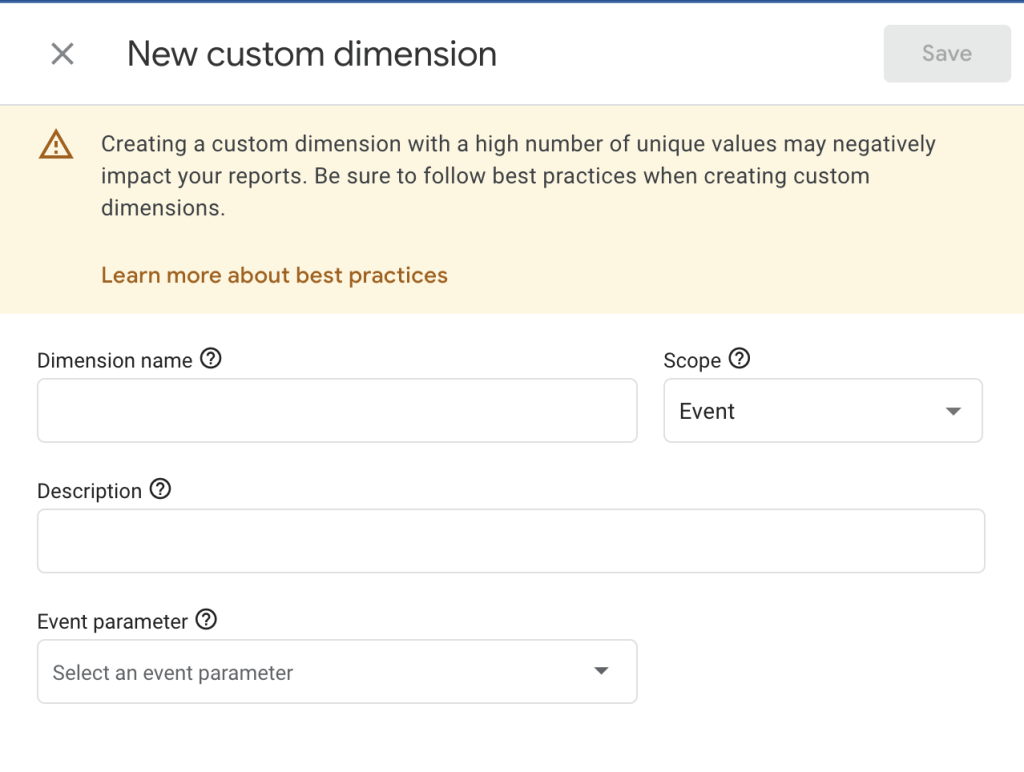Open Learn more about best practices link
The width and height of the screenshot is (1024, 772).
coord(274,275)
